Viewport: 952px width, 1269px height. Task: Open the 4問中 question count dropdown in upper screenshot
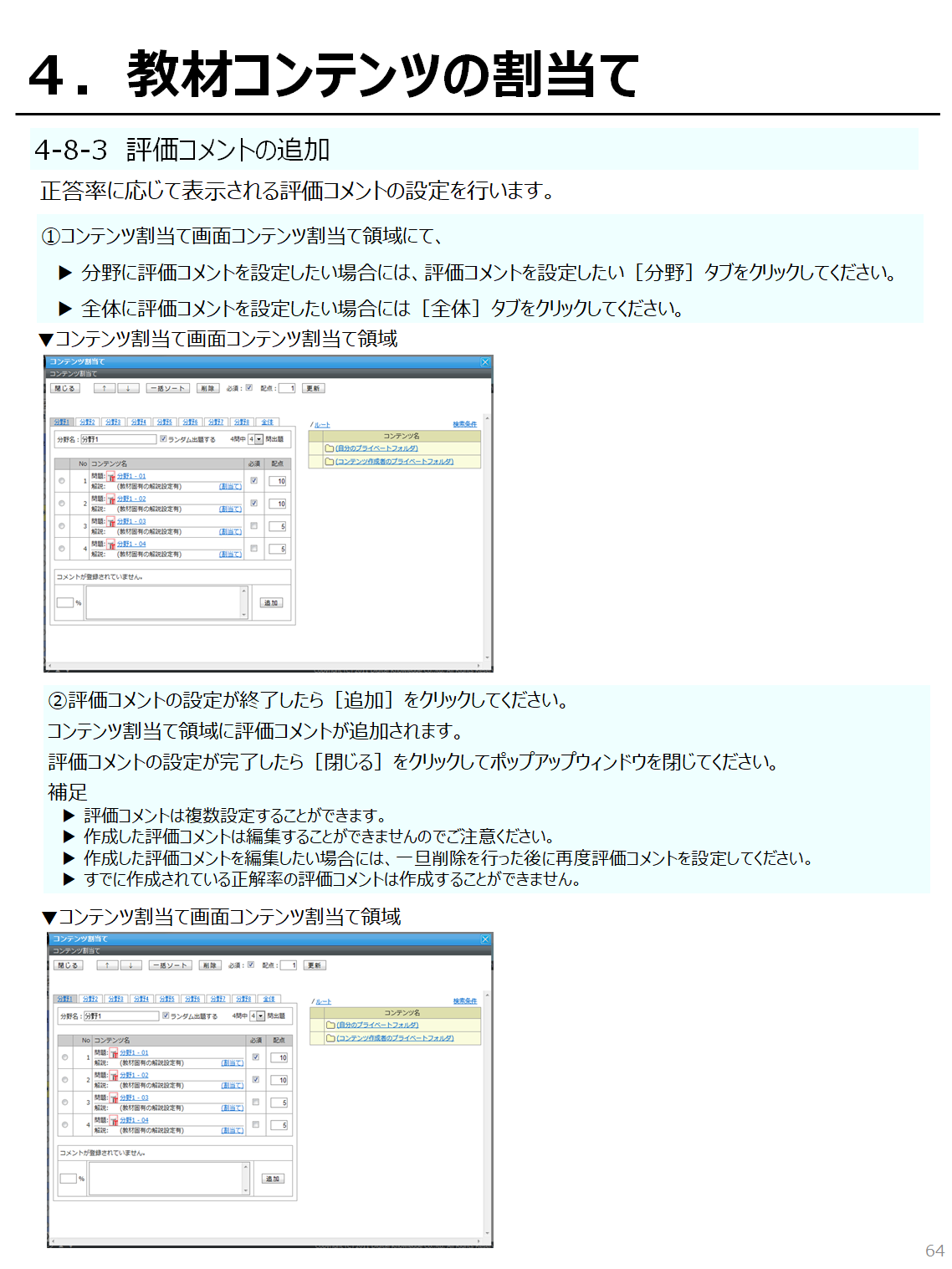click(258, 439)
